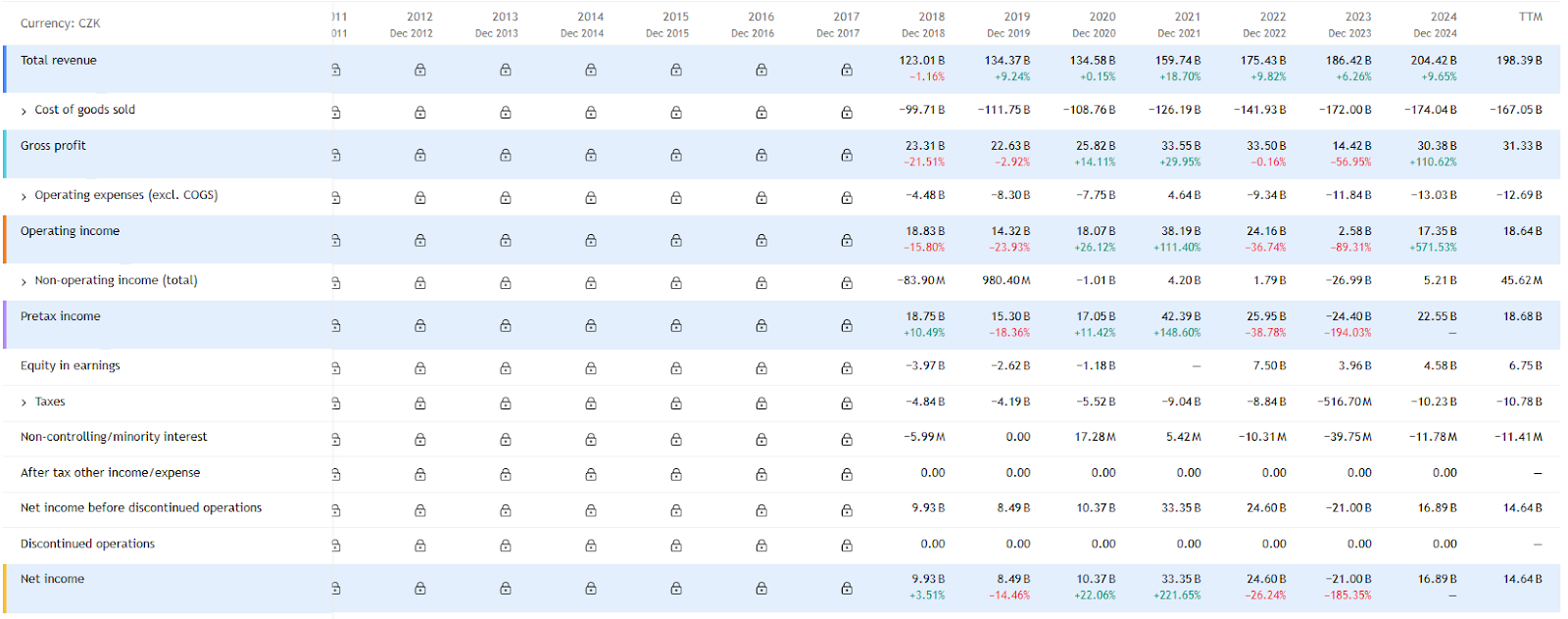Click the lock icon for 2014 Gross profit
Image resolution: width=1568 pixels, height=619 pixels.
[591, 155]
